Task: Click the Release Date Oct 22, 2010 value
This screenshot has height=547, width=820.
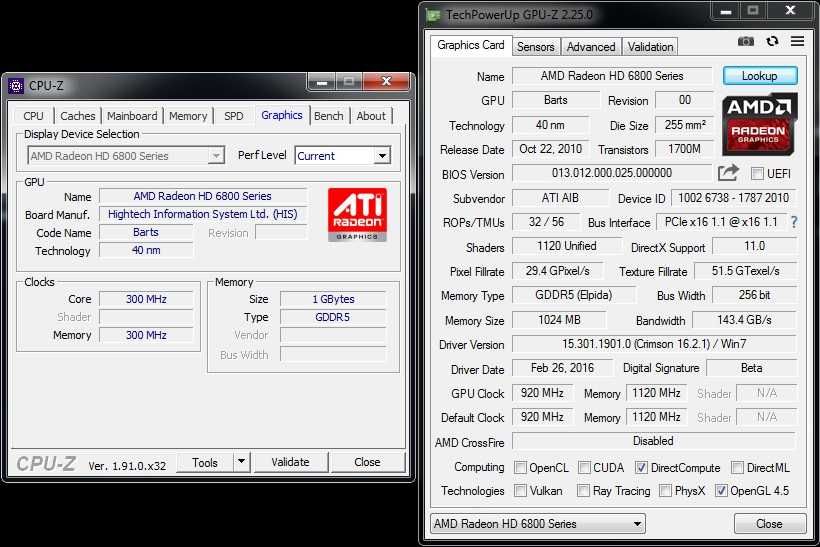Action: pos(551,149)
